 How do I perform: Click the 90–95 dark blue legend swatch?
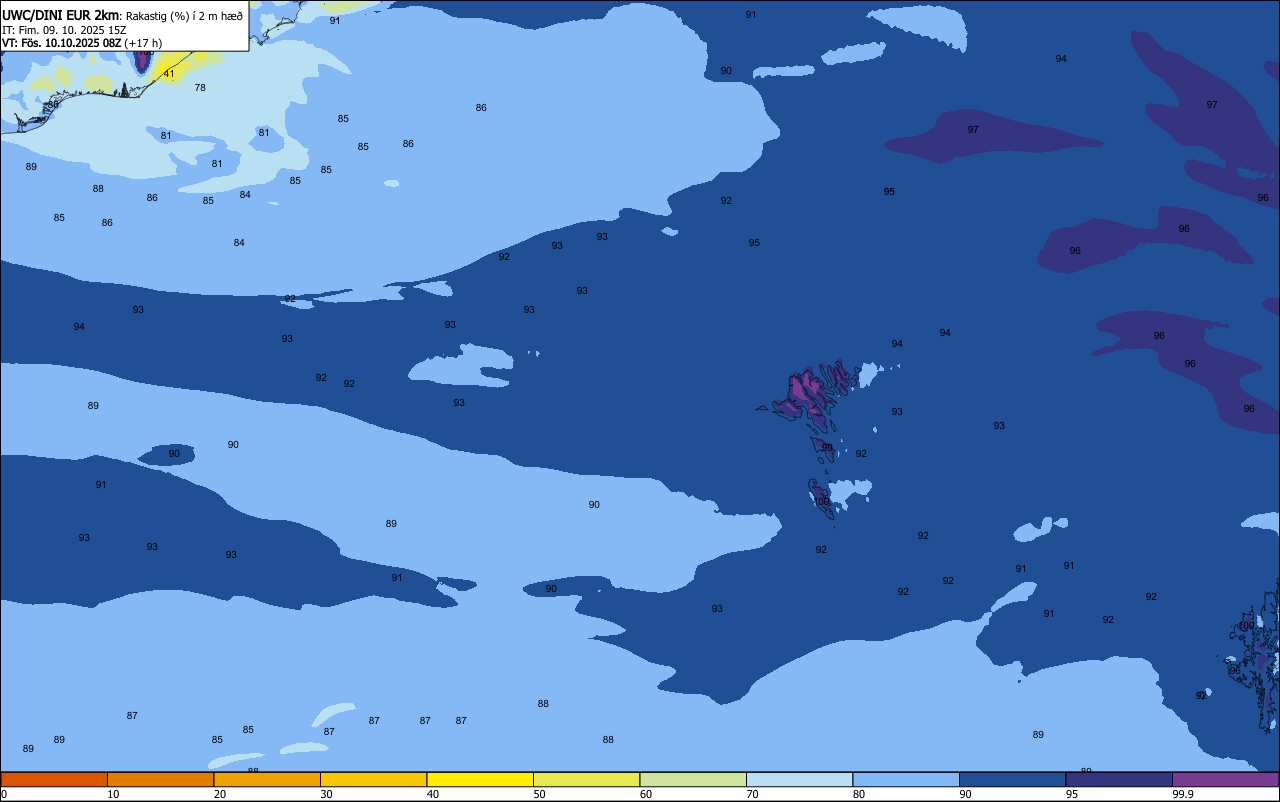(1012, 779)
